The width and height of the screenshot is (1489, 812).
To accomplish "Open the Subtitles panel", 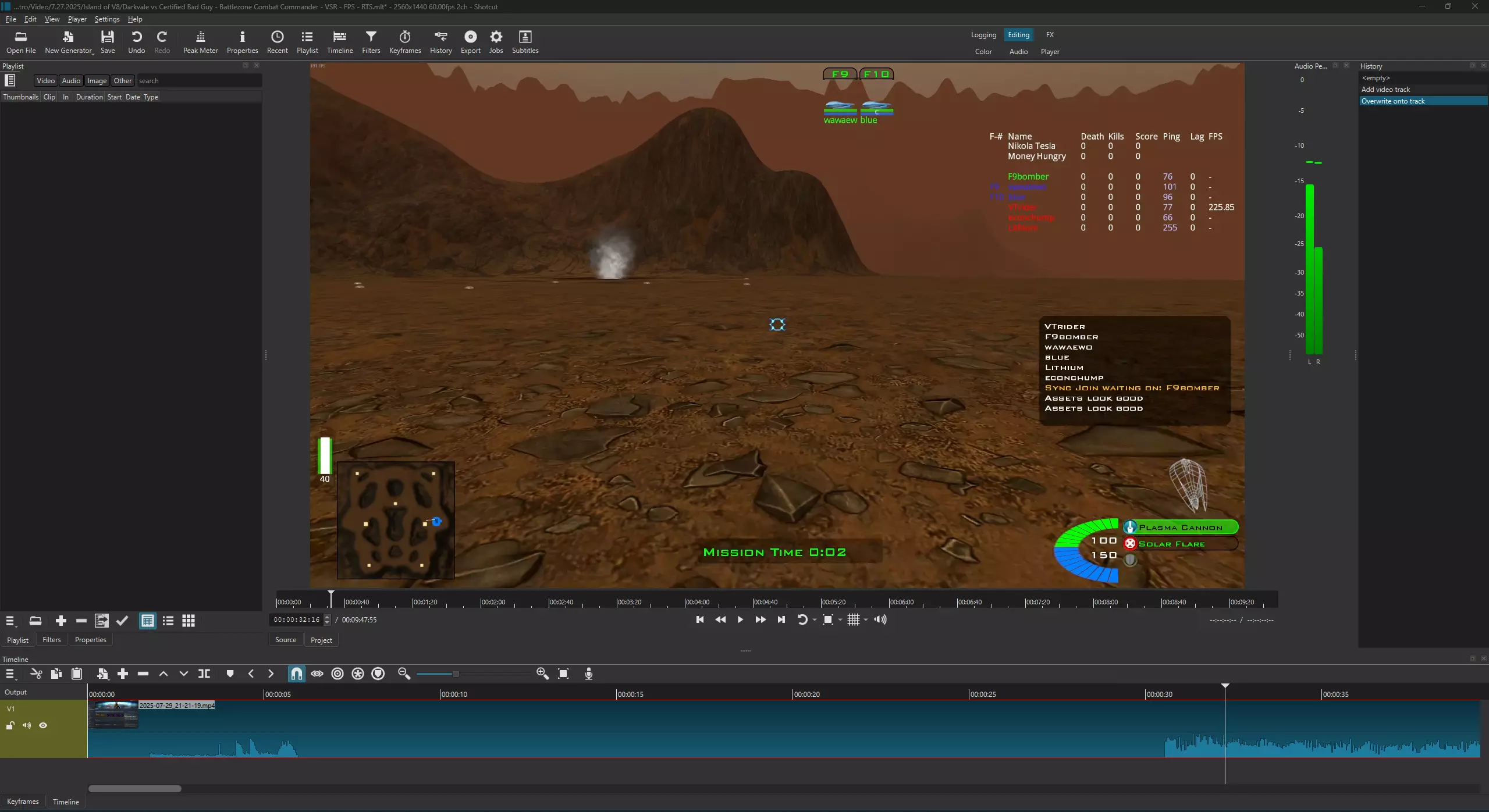I will coord(525,42).
